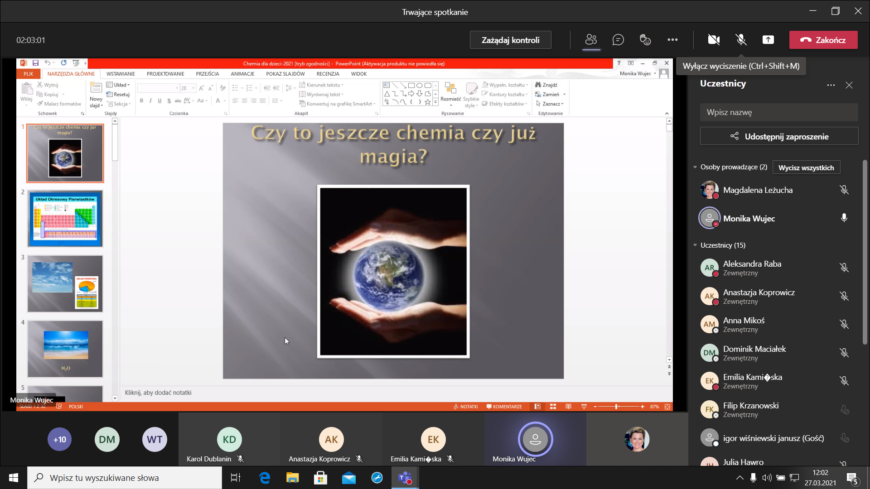This screenshot has width=870, height=489.
Task: Switch to WSTAWIANIE ribbon tab
Action: [120, 73]
